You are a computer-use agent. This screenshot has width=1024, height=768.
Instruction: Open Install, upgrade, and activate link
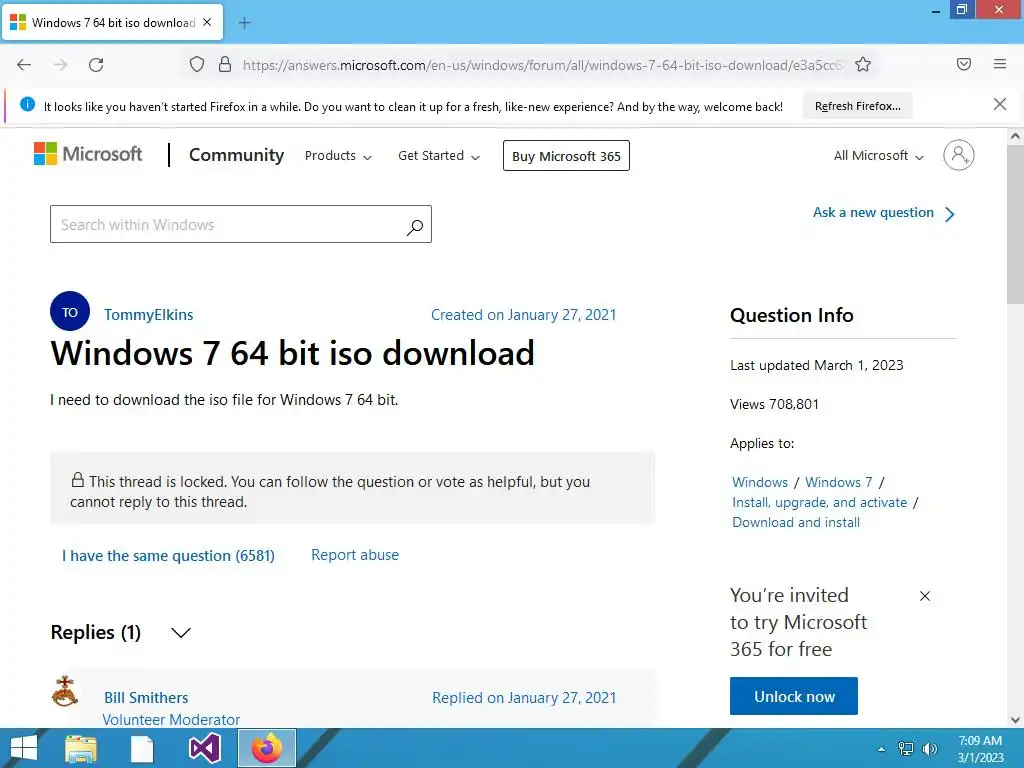(x=820, y=502)
